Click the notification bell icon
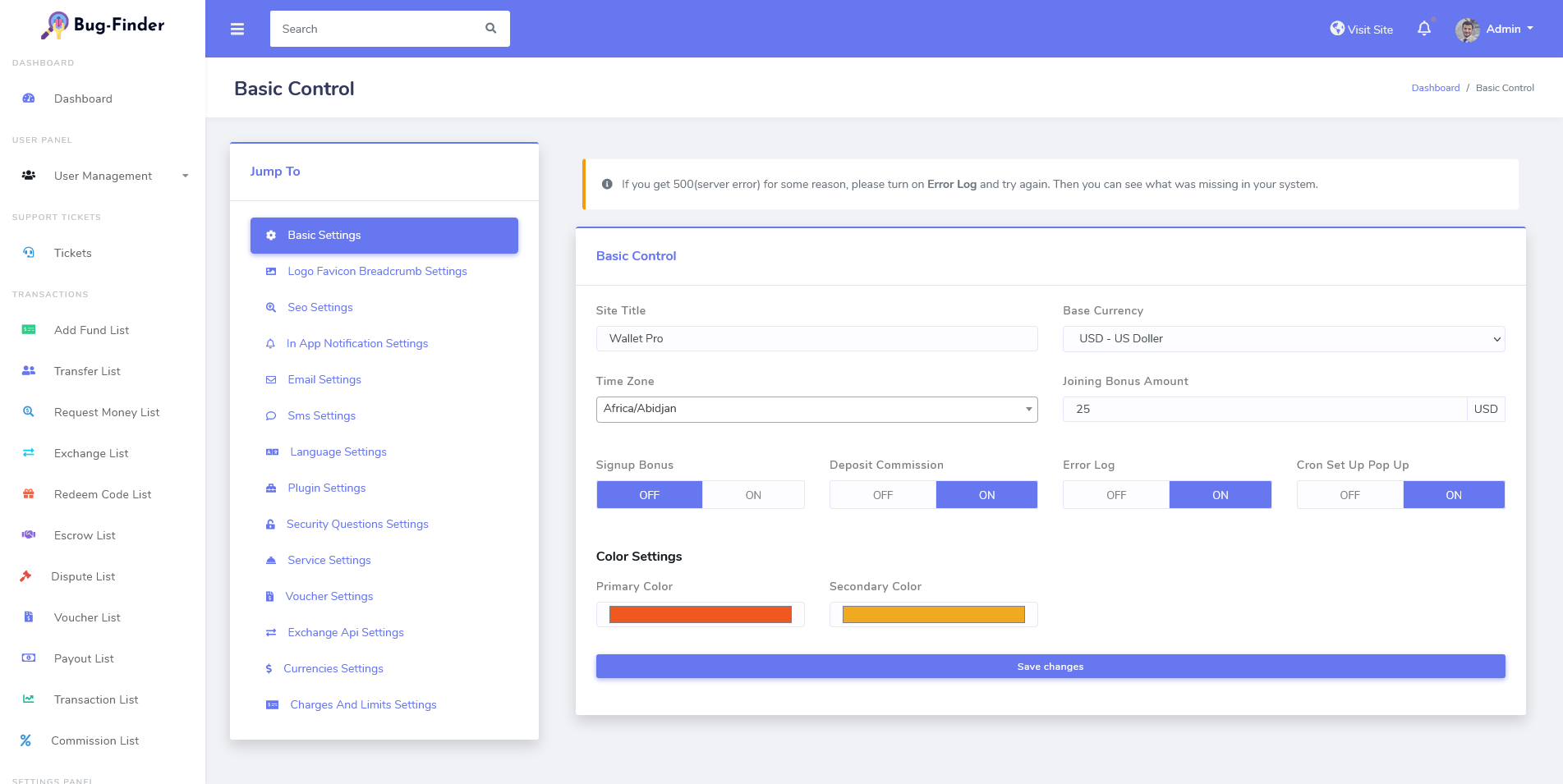The height and width of the screenshot is (784, 1563). click(1424, 29)
